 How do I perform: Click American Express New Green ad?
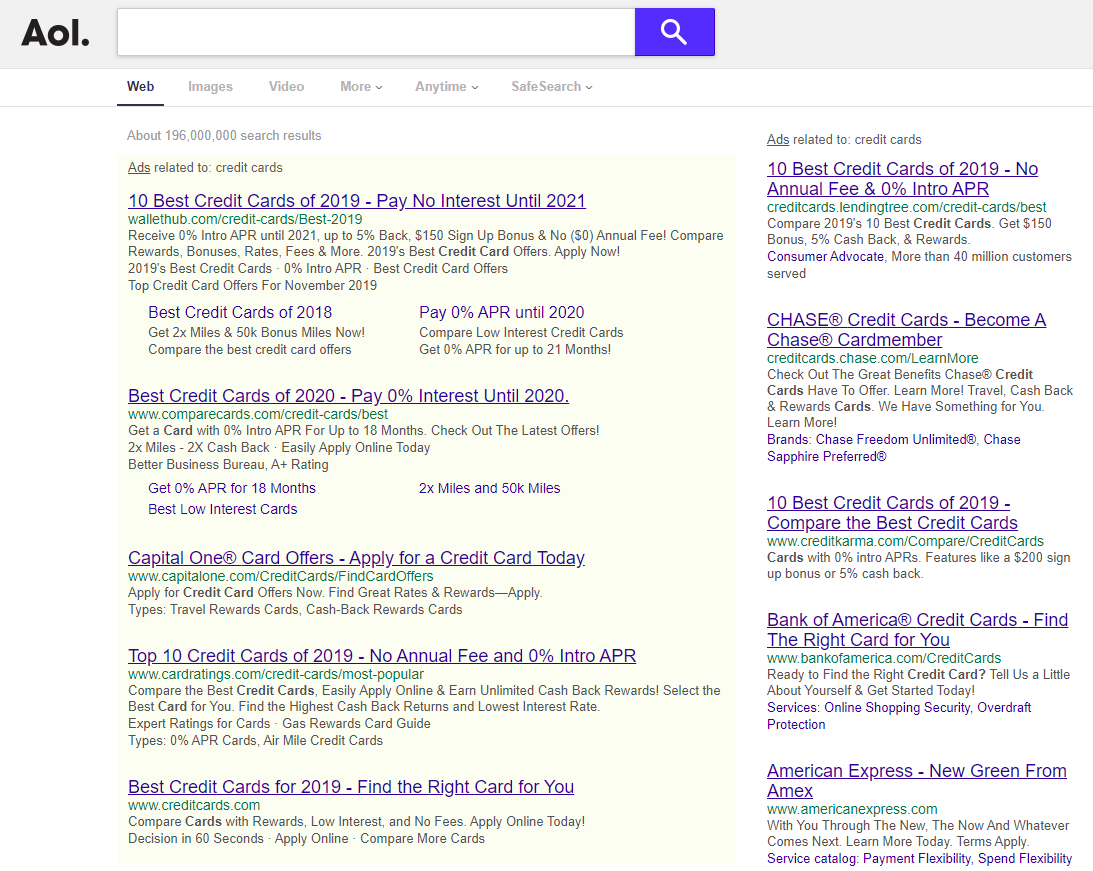(916, 780)
